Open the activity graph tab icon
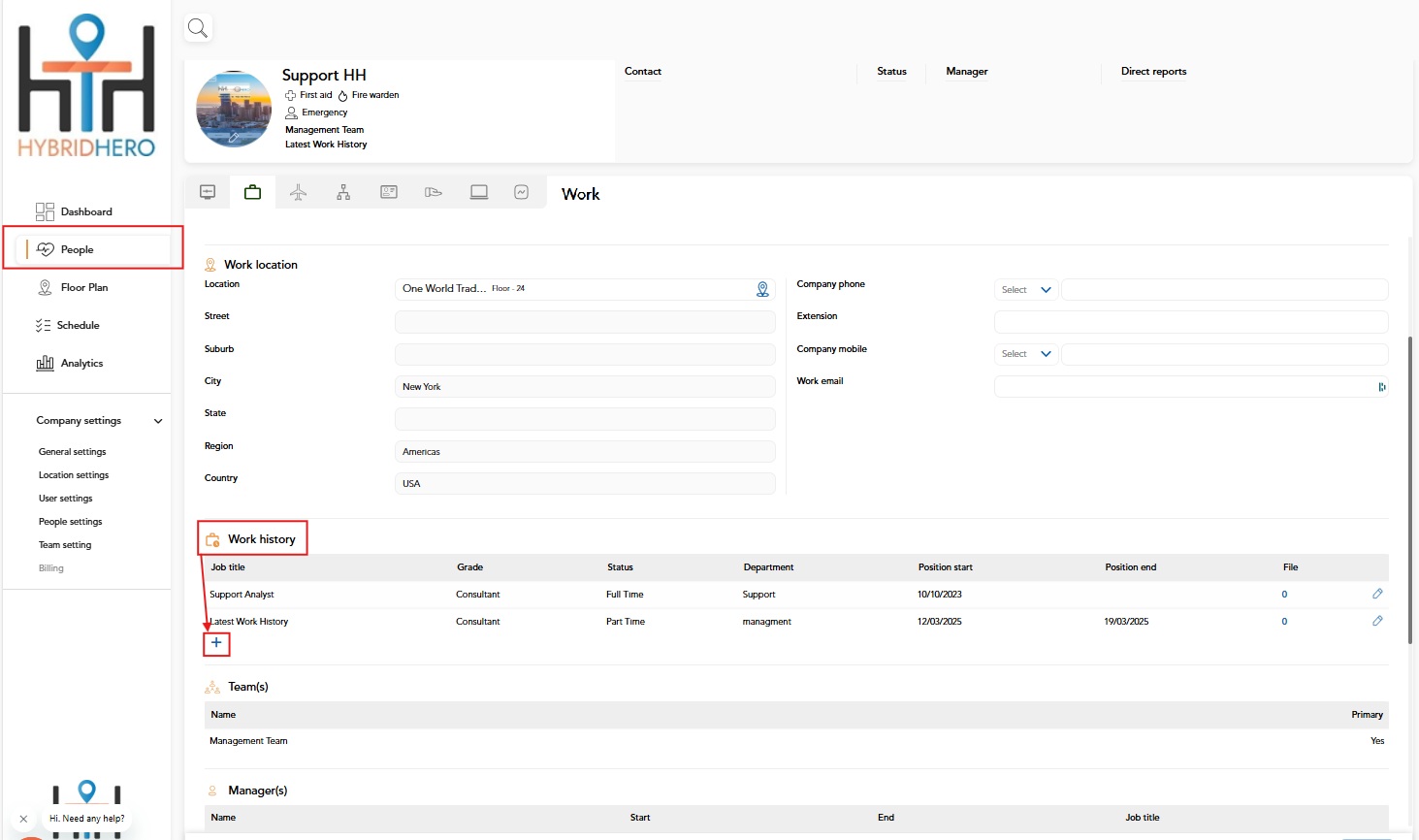1419x840 pixels. pos(522,192)
